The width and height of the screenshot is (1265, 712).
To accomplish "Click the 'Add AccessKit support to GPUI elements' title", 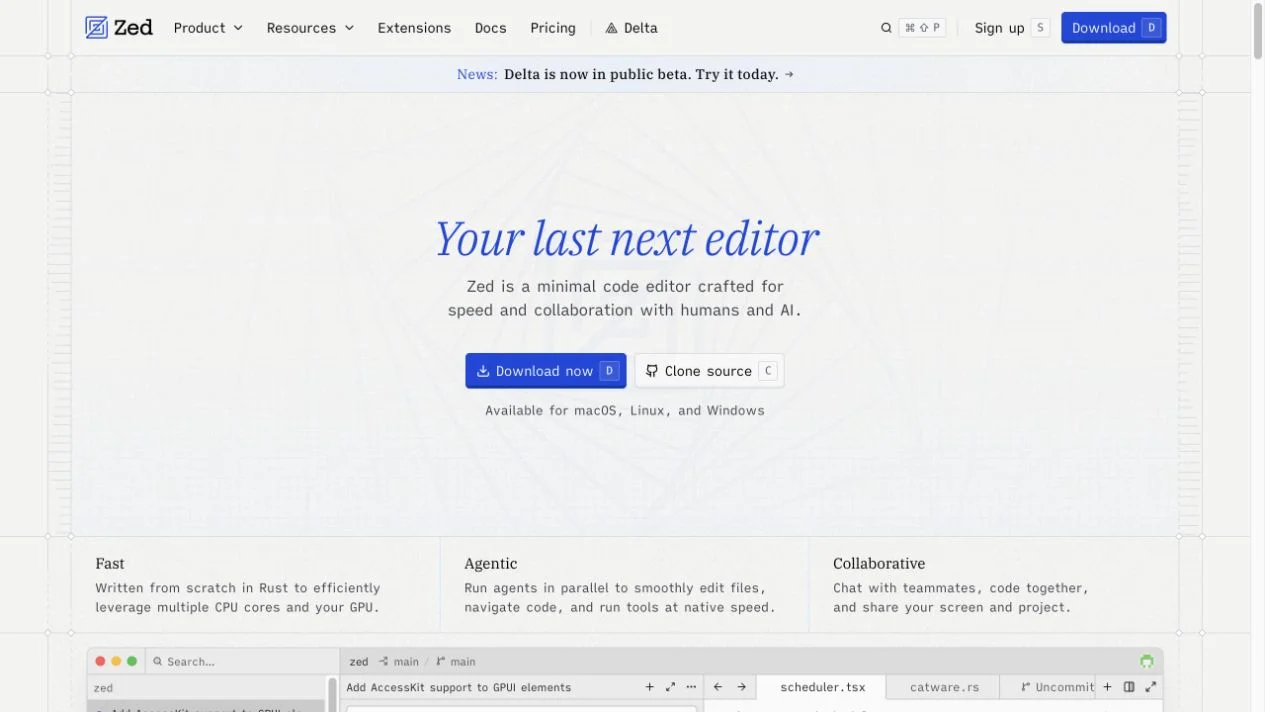I will coord(458,687).
